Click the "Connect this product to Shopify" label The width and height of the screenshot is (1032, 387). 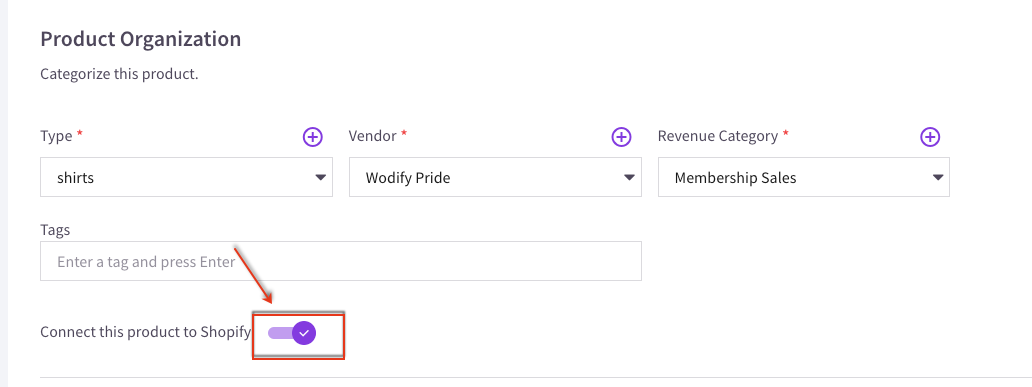click(145, 332)
